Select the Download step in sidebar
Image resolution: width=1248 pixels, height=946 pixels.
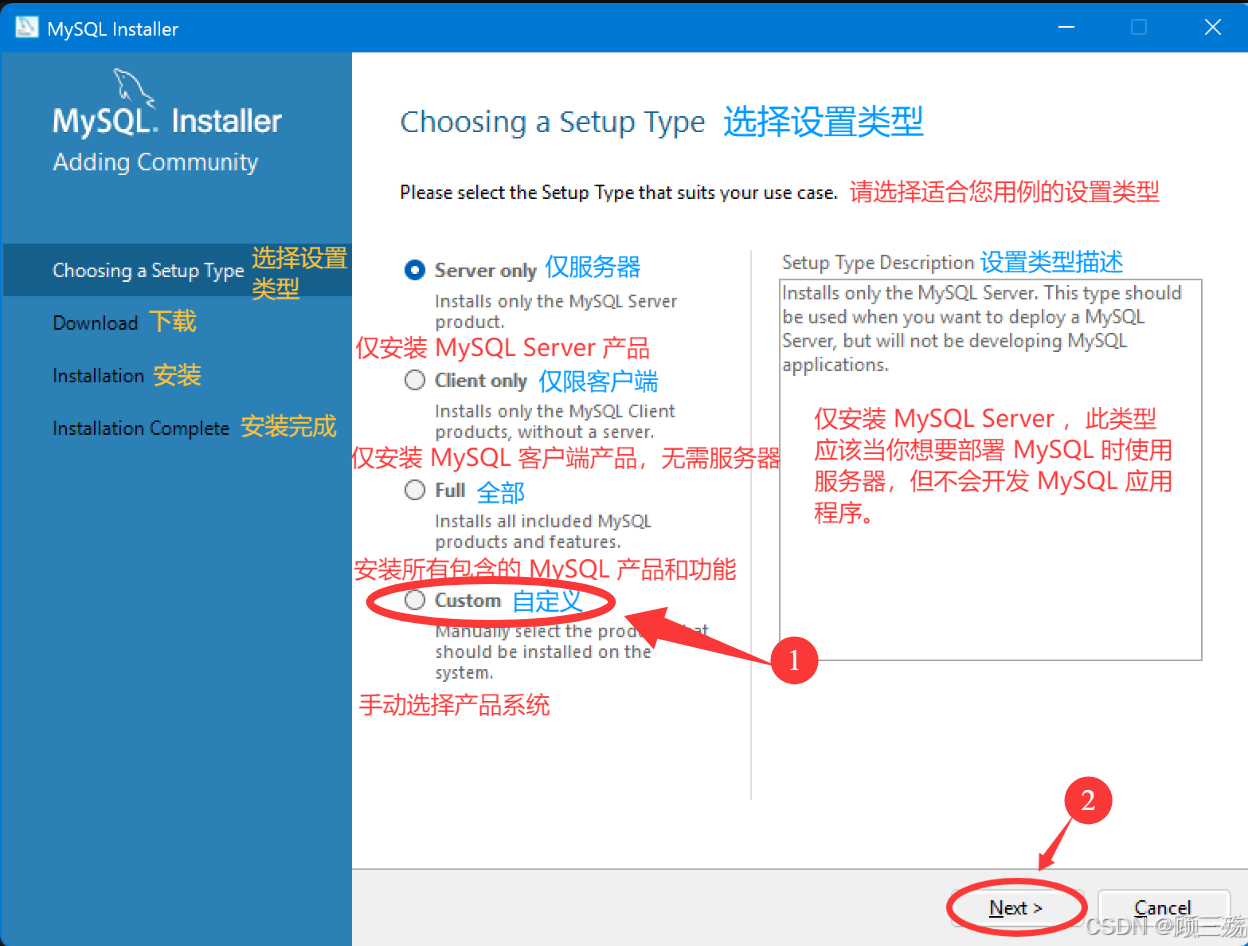pos(95,323)
